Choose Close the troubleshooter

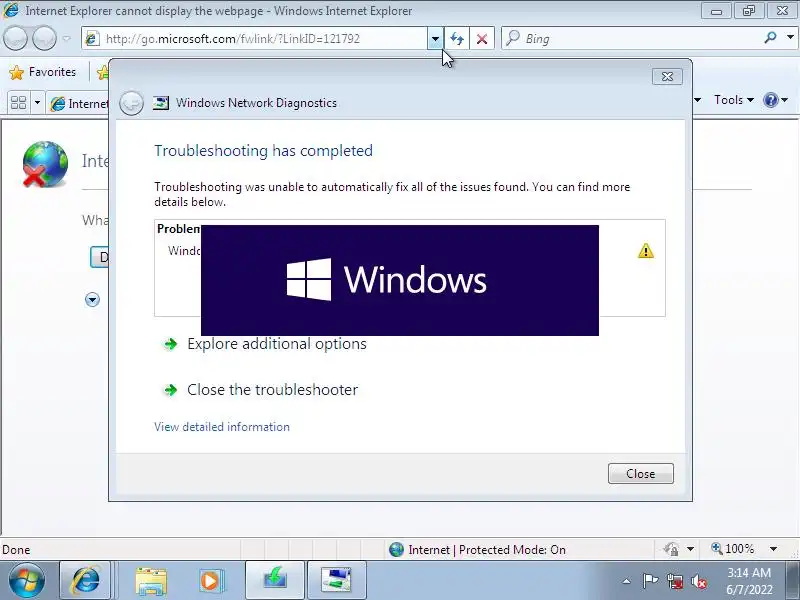(272, 390)
